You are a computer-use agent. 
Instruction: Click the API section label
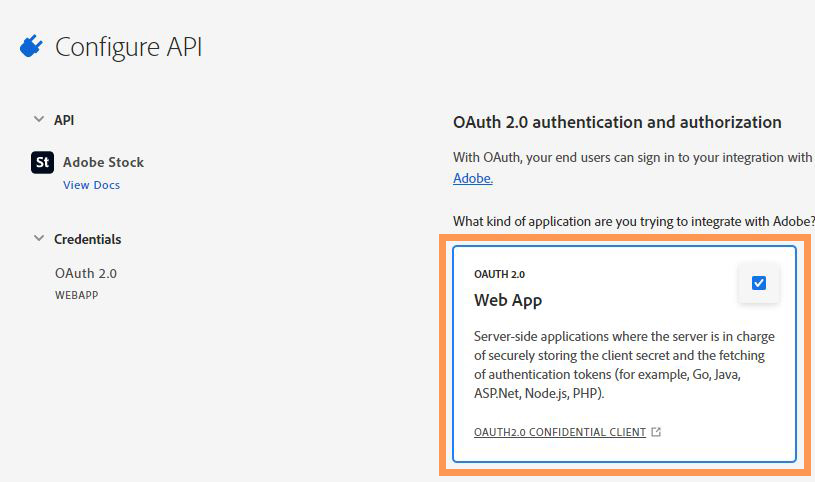(x=64, y=120)
